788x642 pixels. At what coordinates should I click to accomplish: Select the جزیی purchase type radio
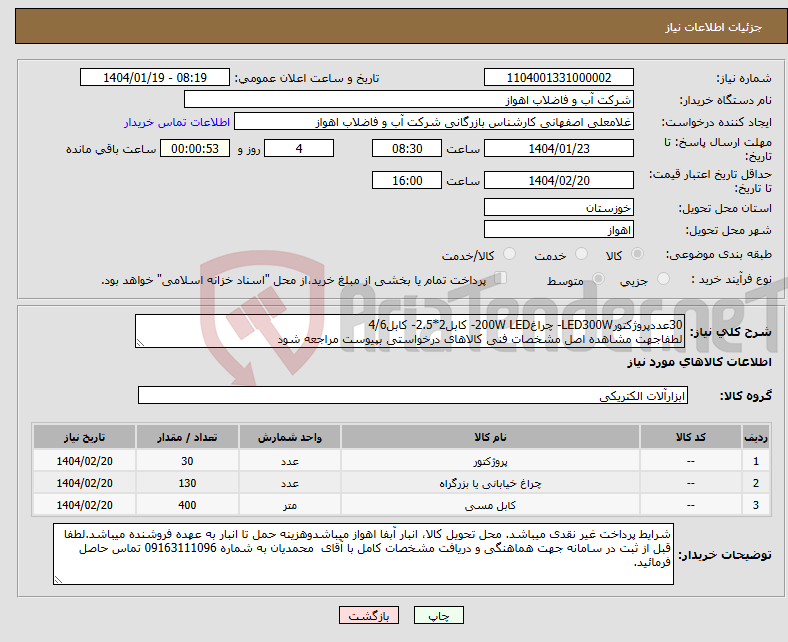663,279
